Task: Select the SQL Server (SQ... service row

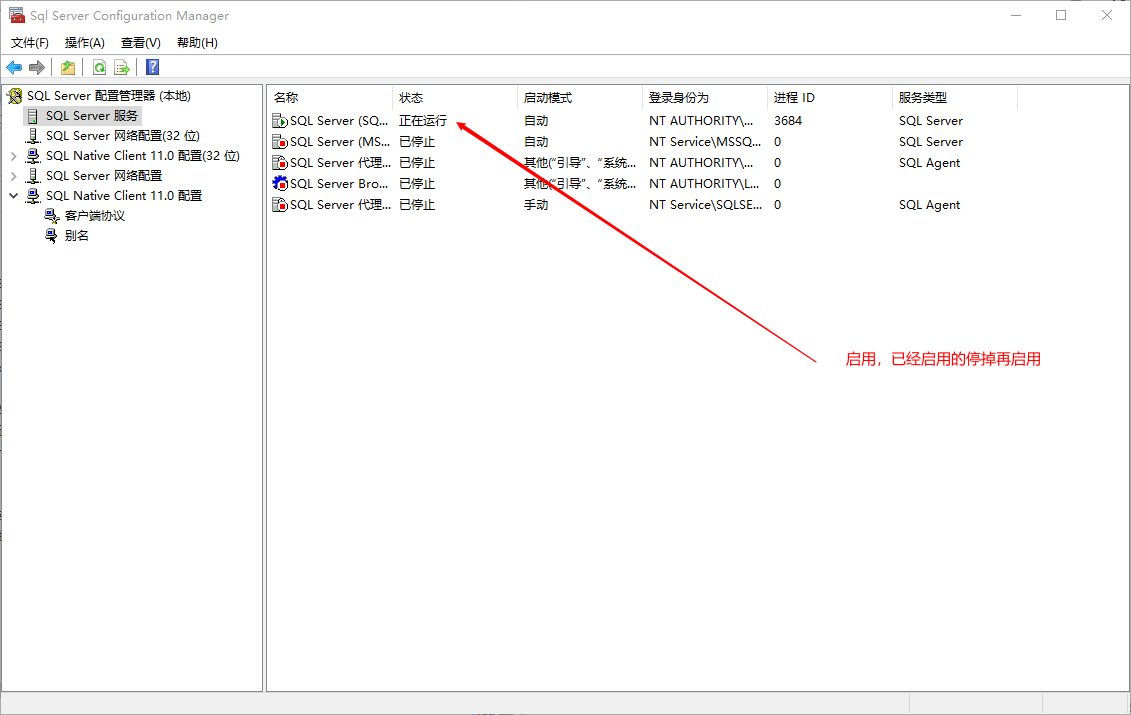Action: 642,121
